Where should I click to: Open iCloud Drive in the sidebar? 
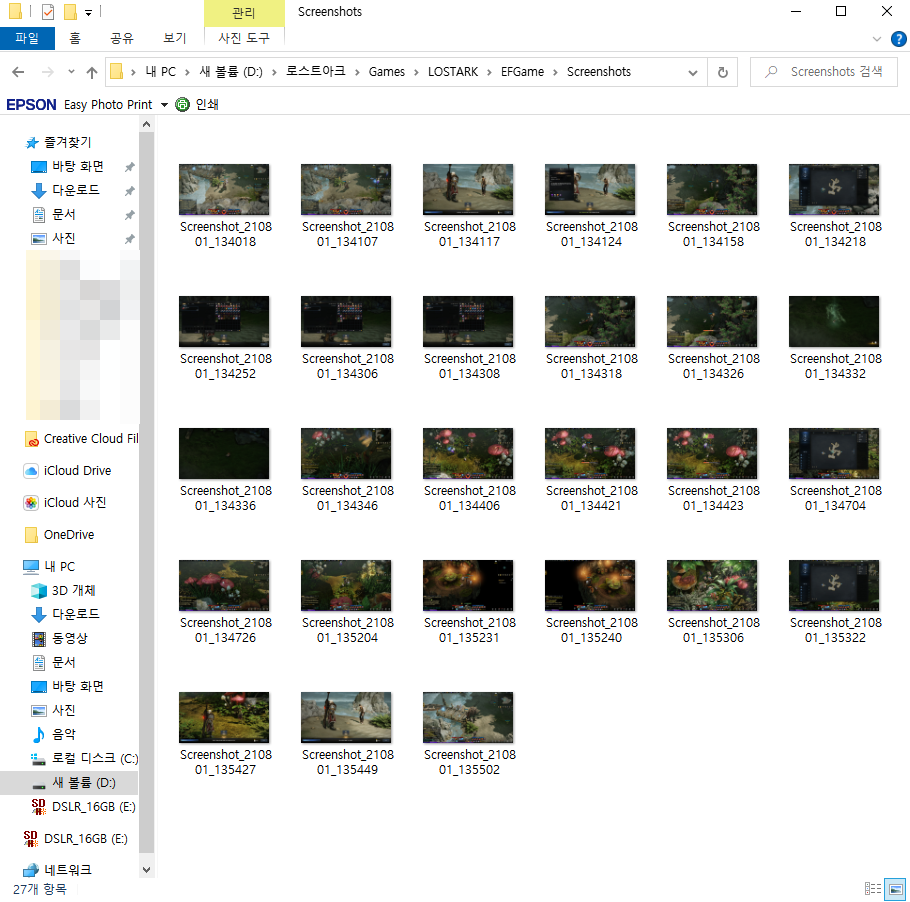click(x=67, y=471)
